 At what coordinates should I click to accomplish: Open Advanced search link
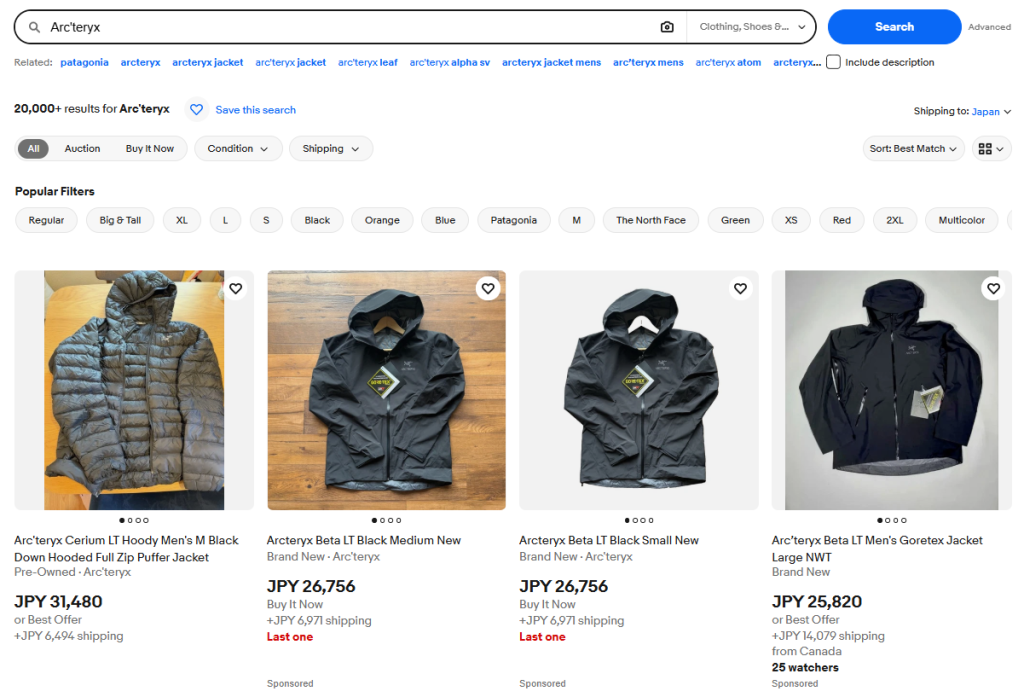989,27
